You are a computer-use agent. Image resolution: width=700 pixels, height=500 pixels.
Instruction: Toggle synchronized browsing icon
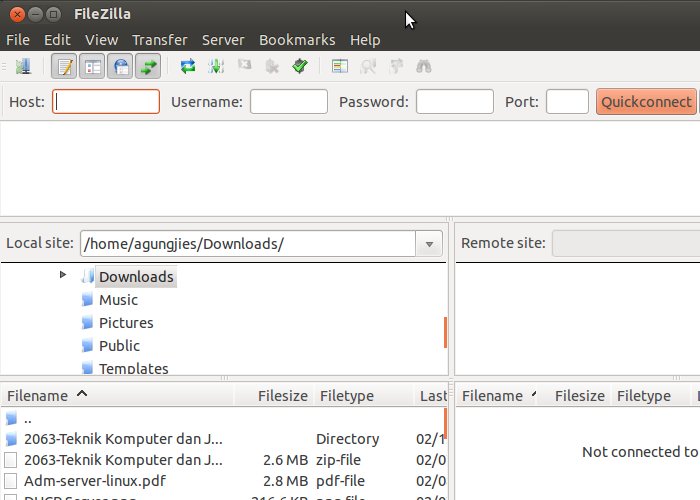click(x=396, y=67)
